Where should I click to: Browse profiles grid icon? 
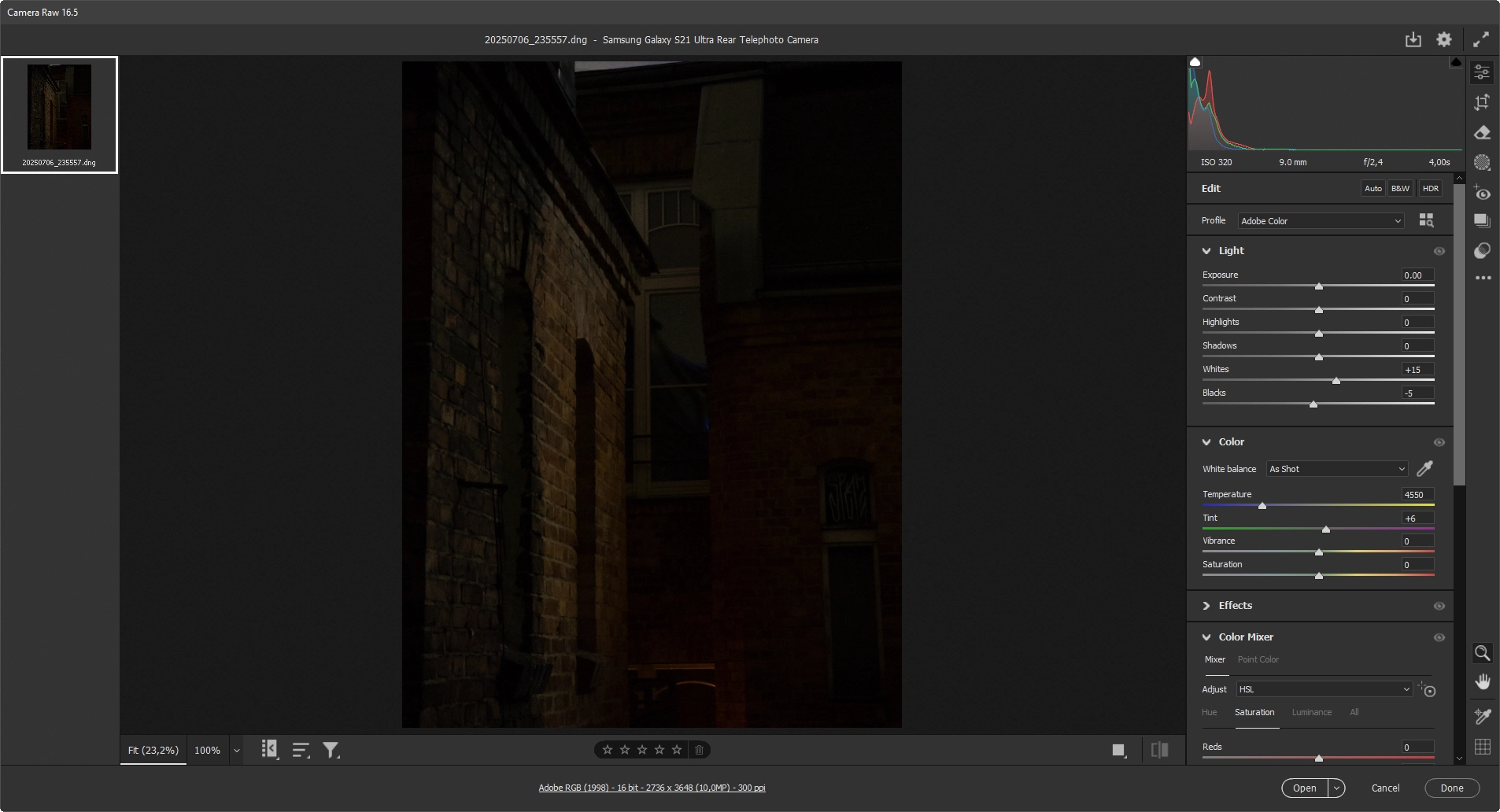[1426, 220]
